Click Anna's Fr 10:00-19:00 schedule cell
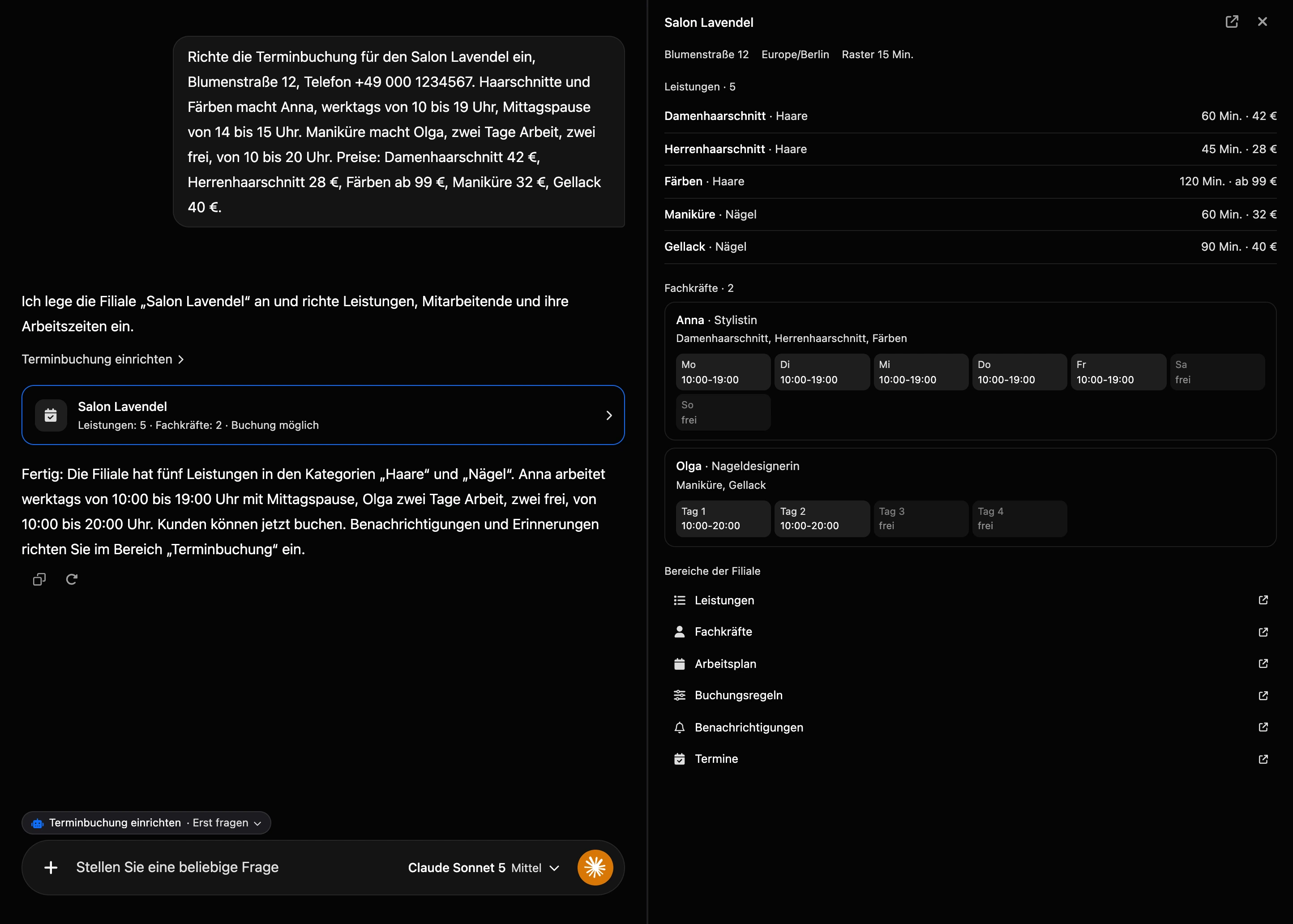The width and height of the screenshot is (1293, 924). pyautogui.click(x=1118, y=372)
